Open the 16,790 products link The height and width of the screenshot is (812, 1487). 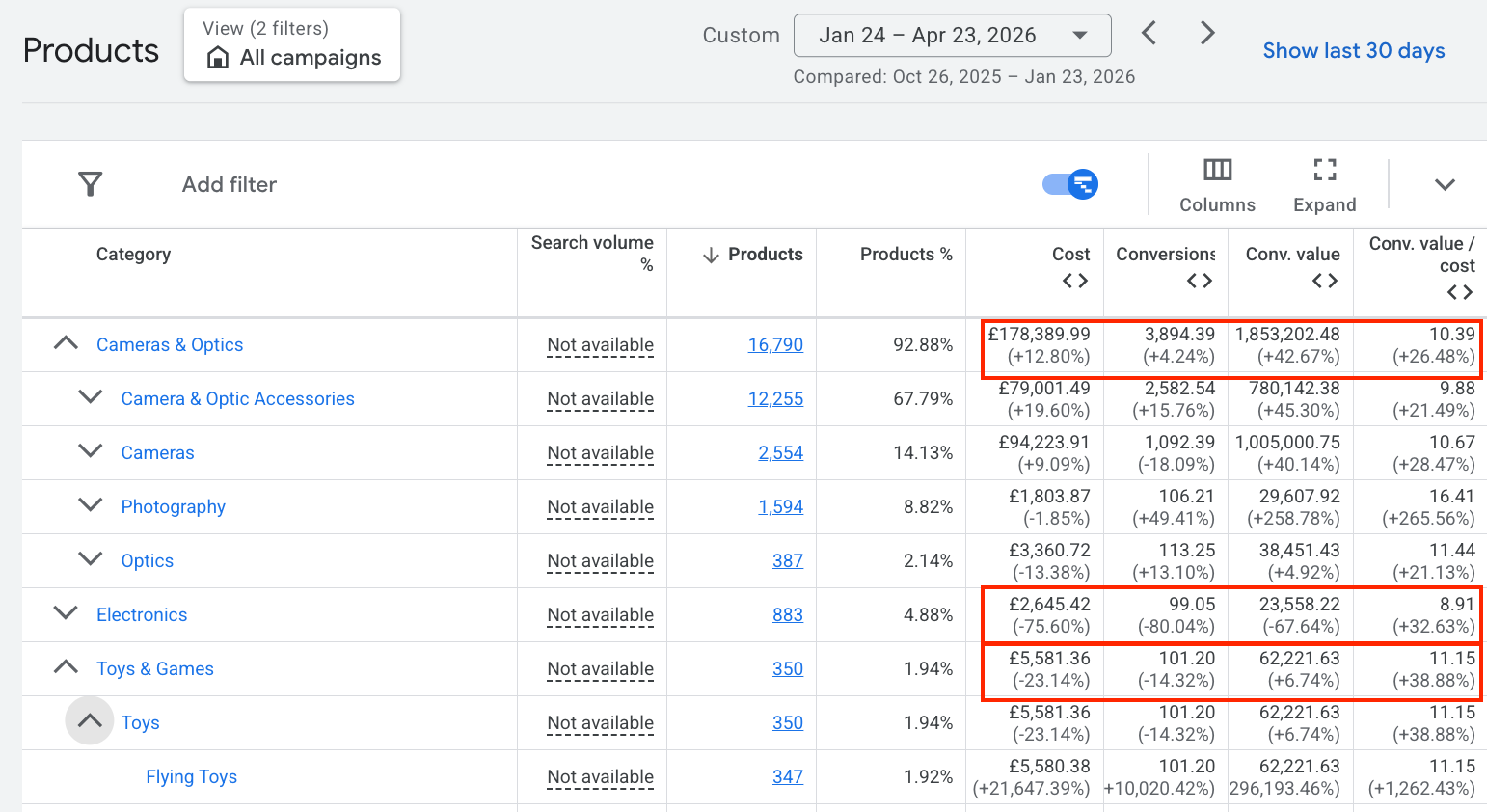pyautogui.click(x=775, y=344)
